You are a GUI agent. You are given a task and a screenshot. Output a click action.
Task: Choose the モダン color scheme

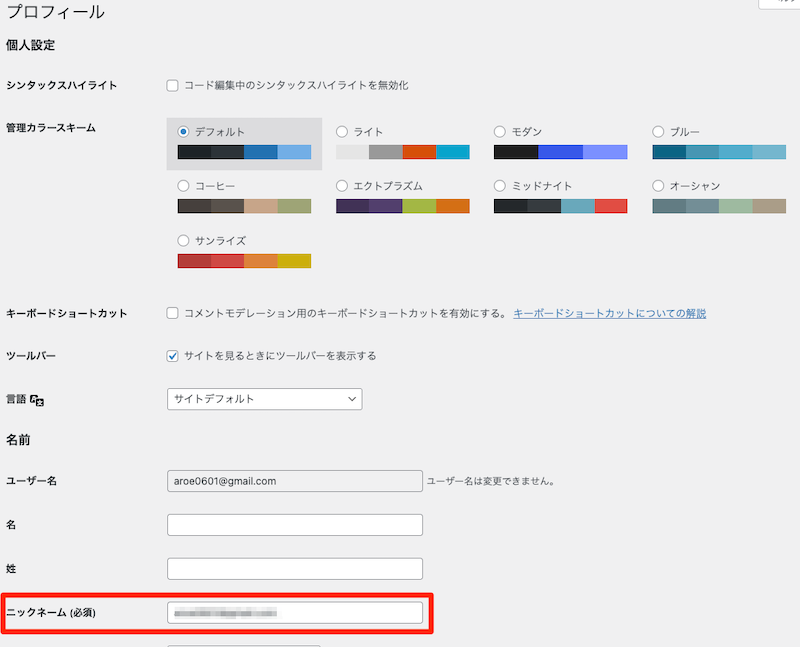pyautogui.click(x=500, y=132)
